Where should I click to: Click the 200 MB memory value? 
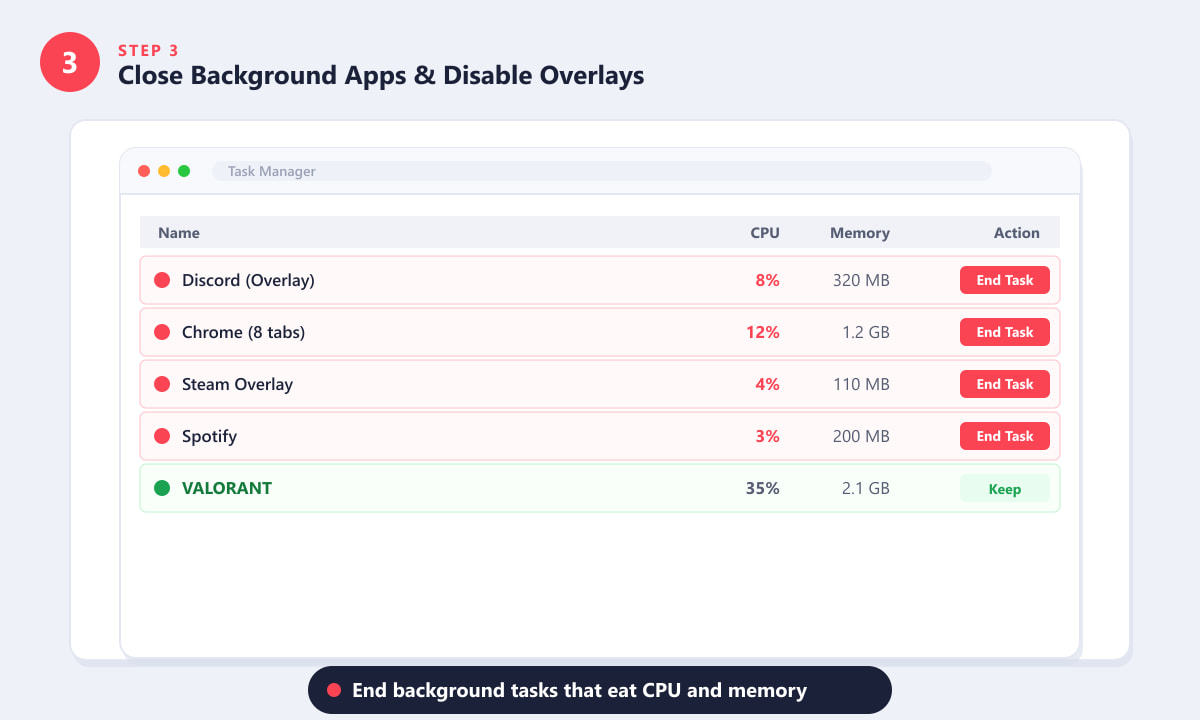click(x=861, y=436)
